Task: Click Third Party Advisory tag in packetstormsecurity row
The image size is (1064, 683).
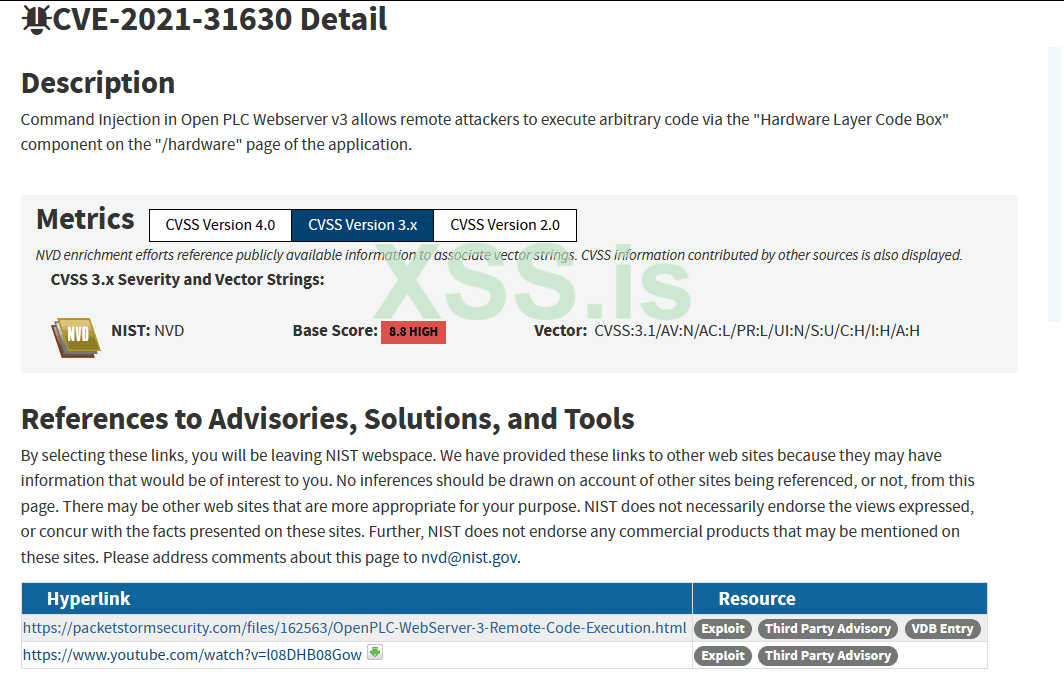Action: click(828, 629)
